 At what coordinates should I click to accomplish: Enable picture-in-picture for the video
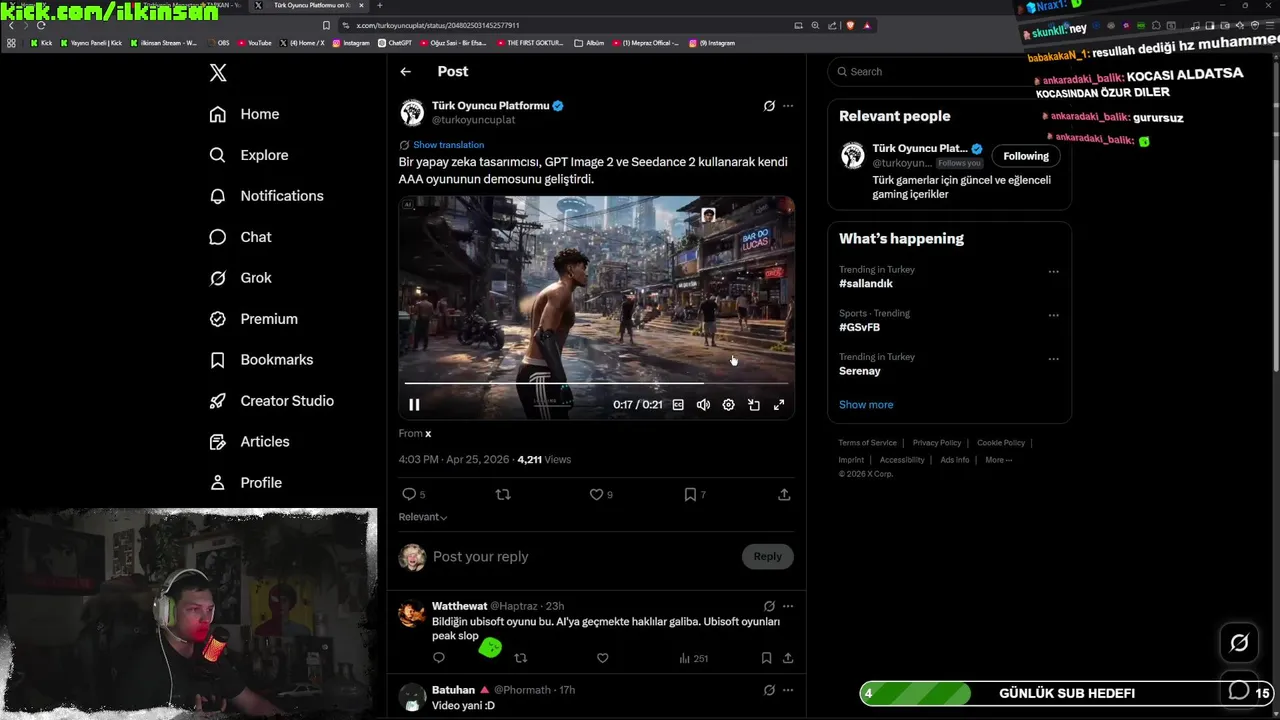pos(754,405)
